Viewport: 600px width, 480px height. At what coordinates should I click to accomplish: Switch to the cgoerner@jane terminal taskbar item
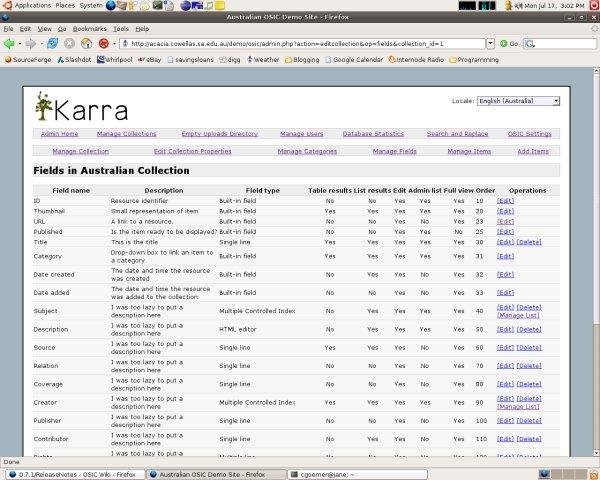click(357, 475)
